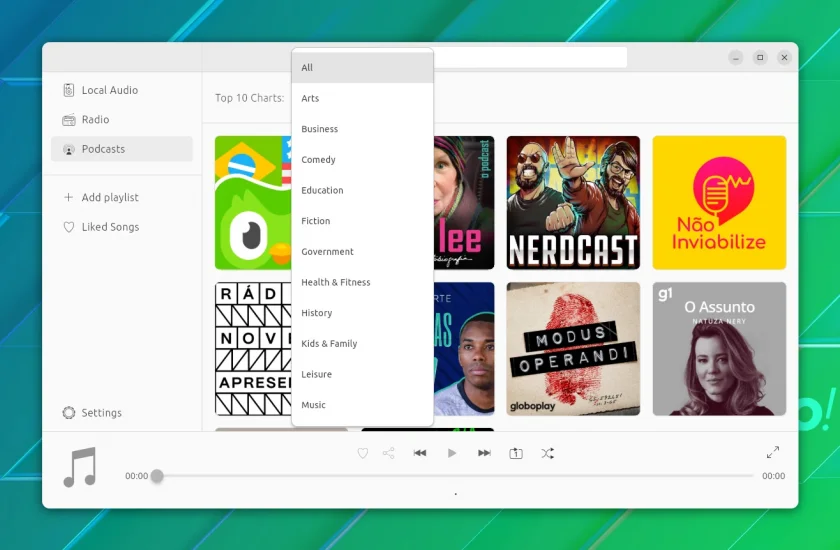Skip to next track
Viewport: 840px width, 550px height.
[x=484, y=453]
